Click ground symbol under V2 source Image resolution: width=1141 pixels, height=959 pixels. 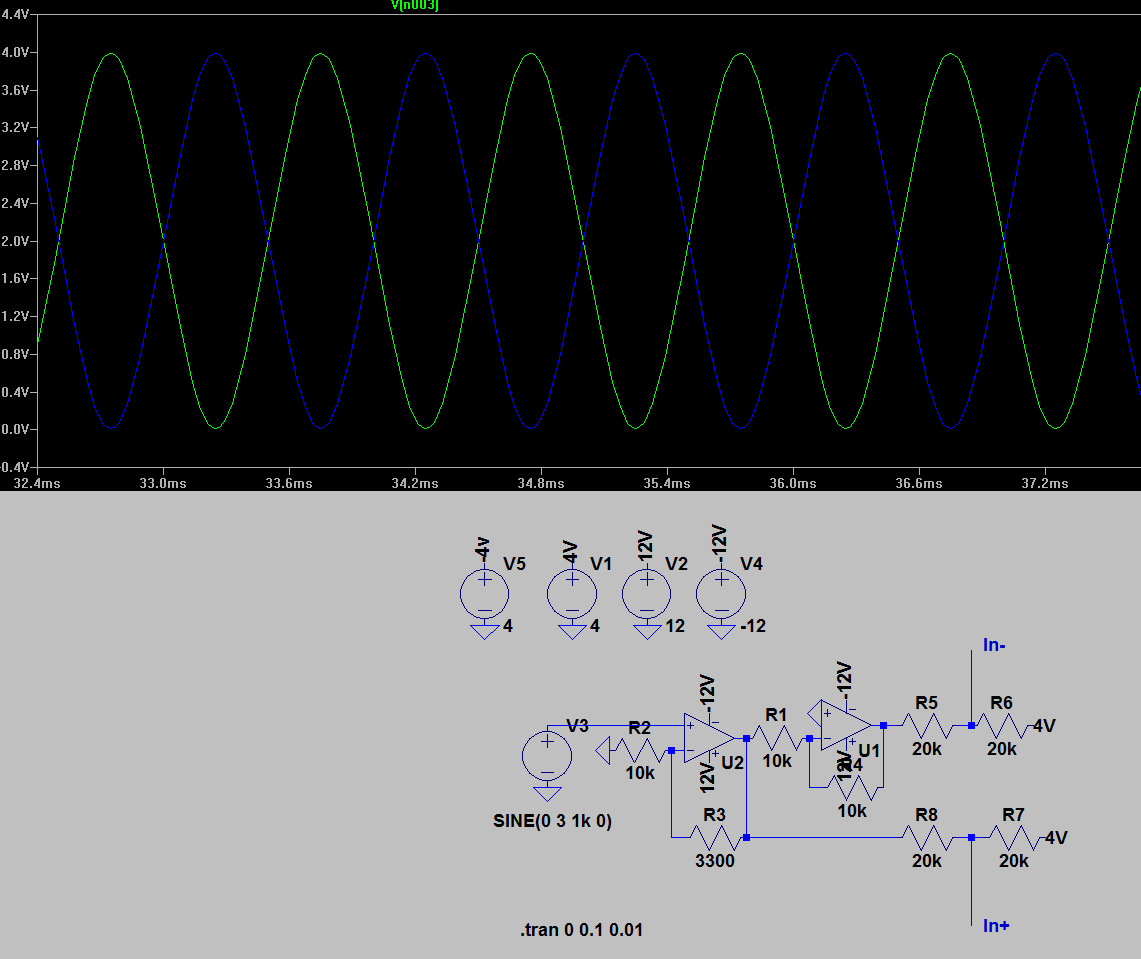(646, 632)
